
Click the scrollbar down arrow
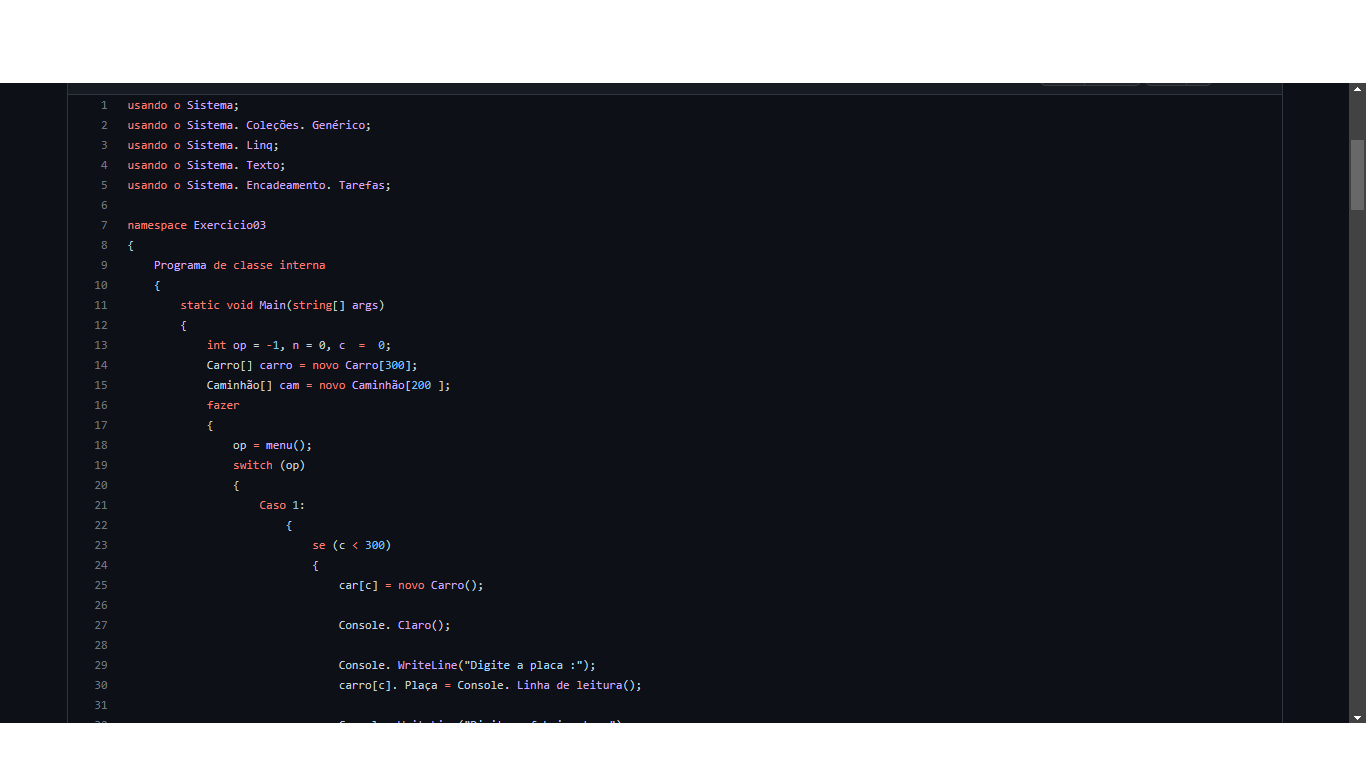tap(1357, 716)
